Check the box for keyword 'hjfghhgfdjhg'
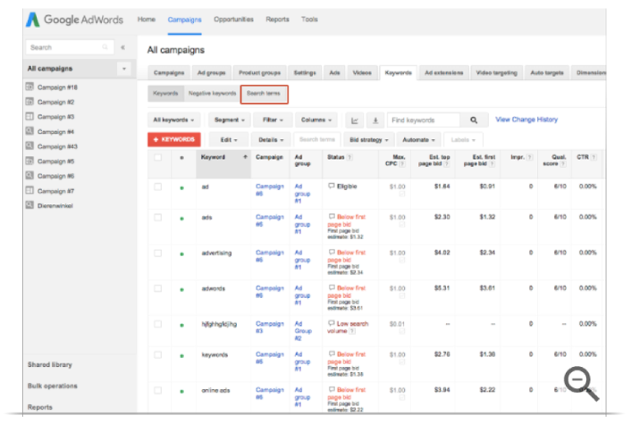Screen dimensions: 640x432 pos(158,324)
